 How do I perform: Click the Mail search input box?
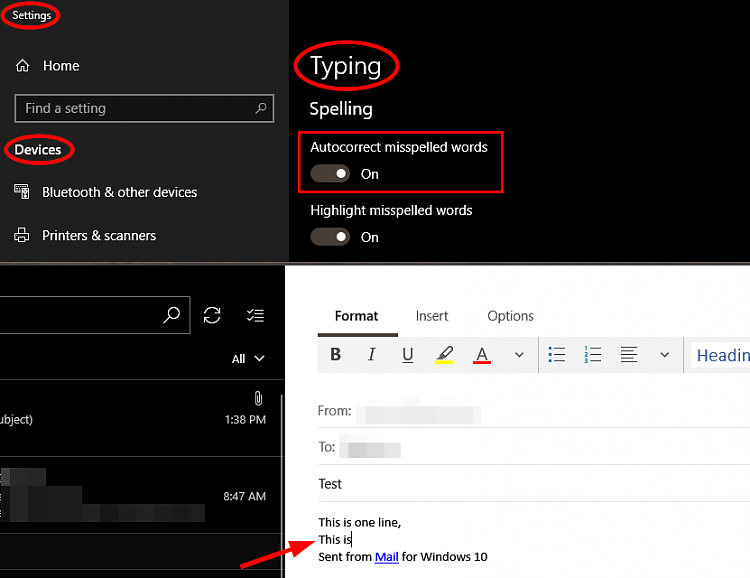point(95,315)
